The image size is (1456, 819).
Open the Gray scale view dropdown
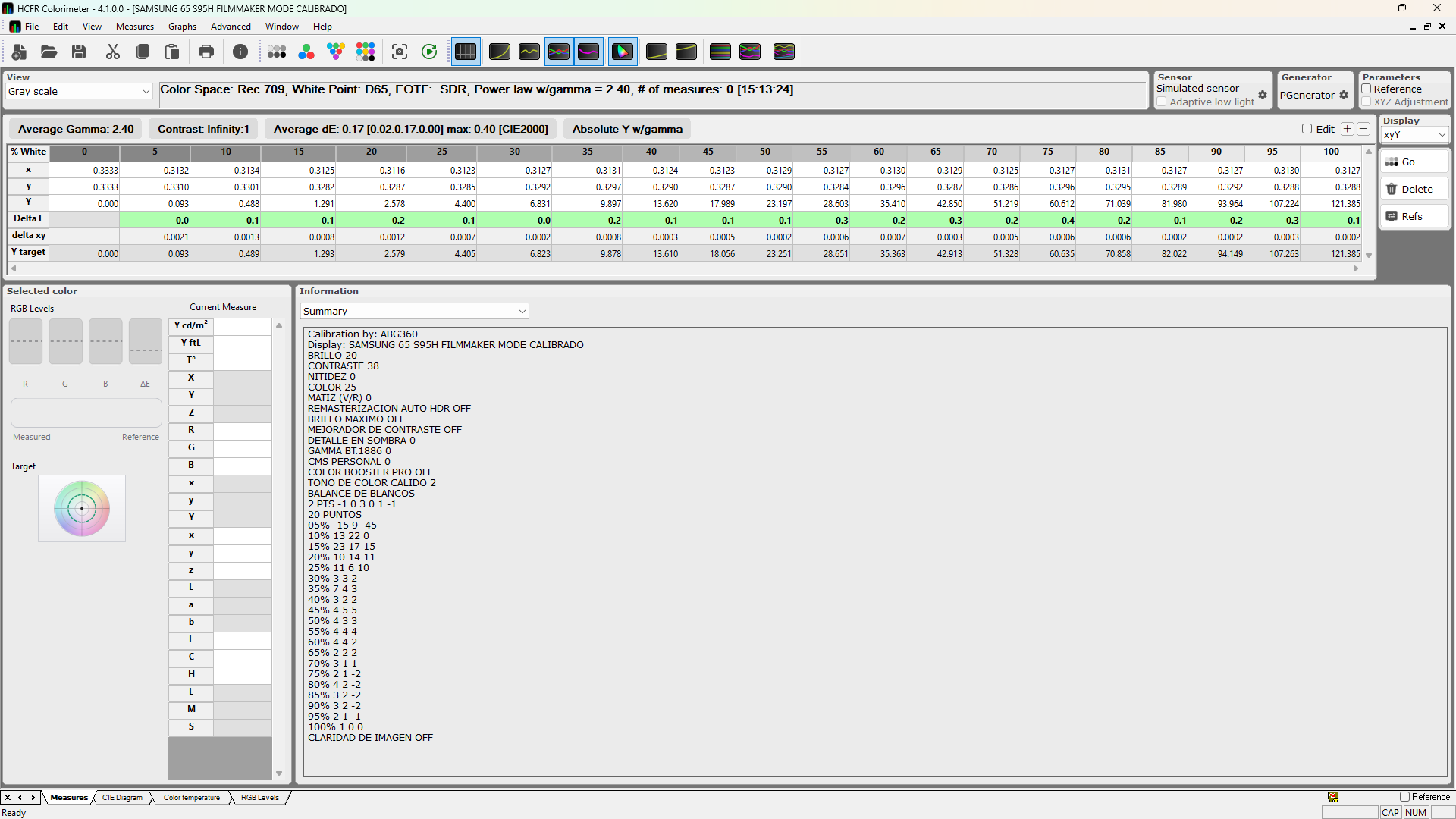[x=79, y=91]
